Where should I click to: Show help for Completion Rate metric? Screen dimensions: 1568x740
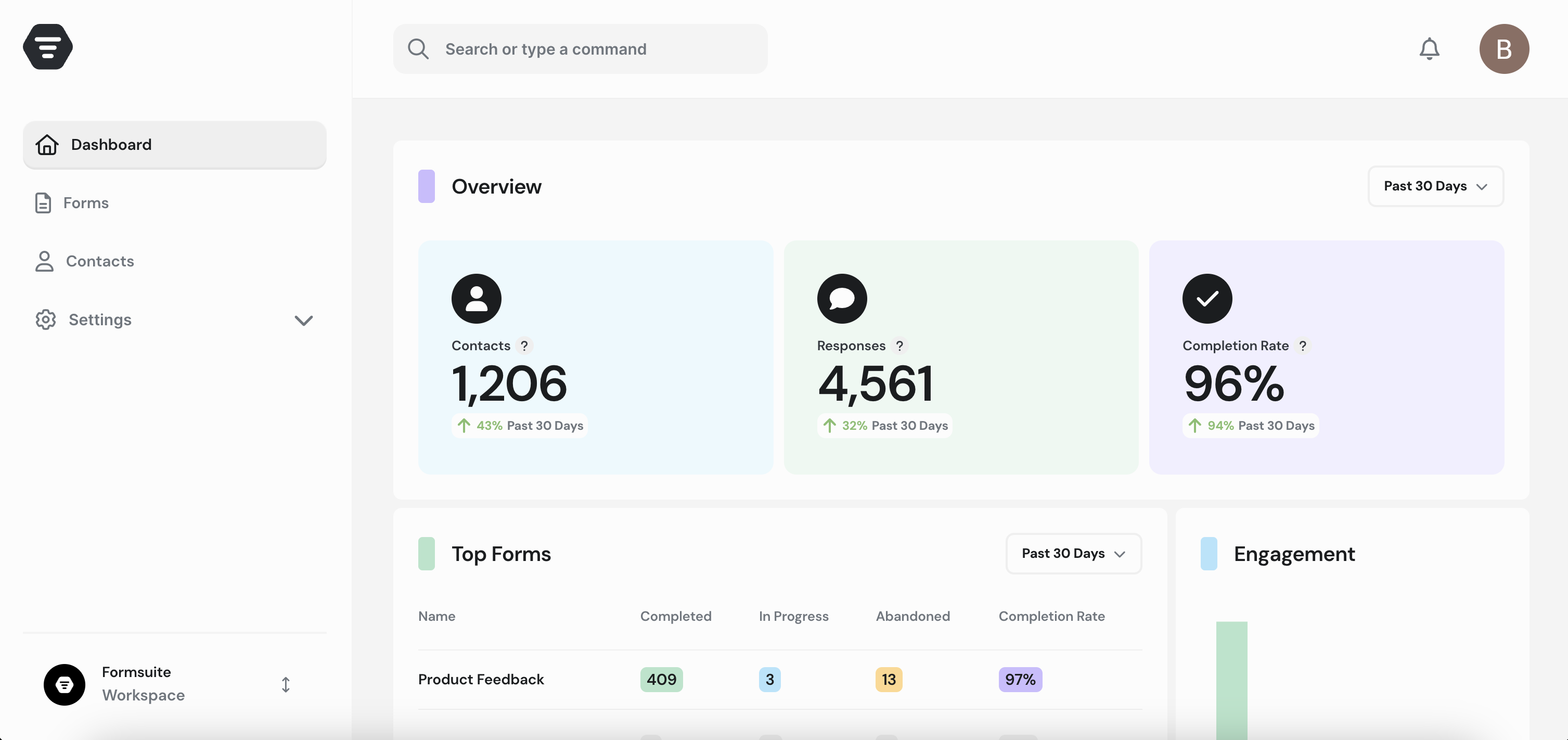click(x=1303, y=346)
